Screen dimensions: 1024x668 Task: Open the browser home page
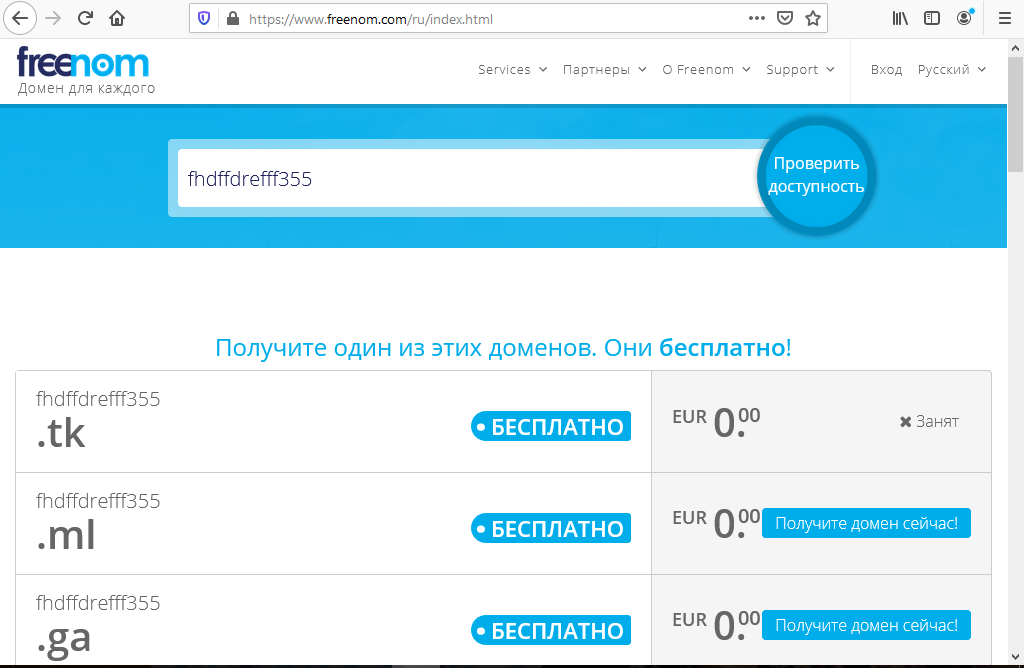point(117,18)
